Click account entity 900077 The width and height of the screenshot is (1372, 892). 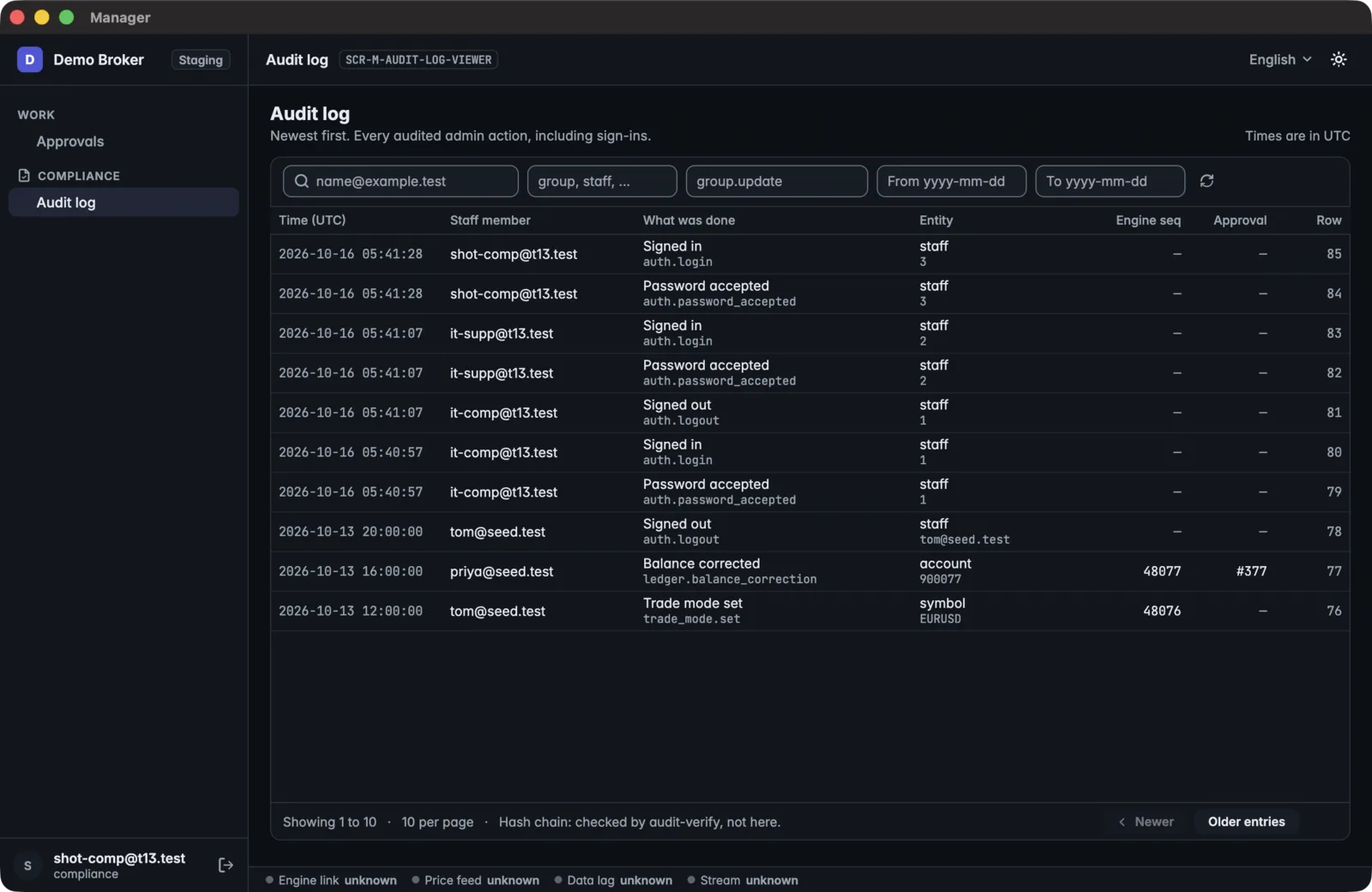(x=940, y=580)
